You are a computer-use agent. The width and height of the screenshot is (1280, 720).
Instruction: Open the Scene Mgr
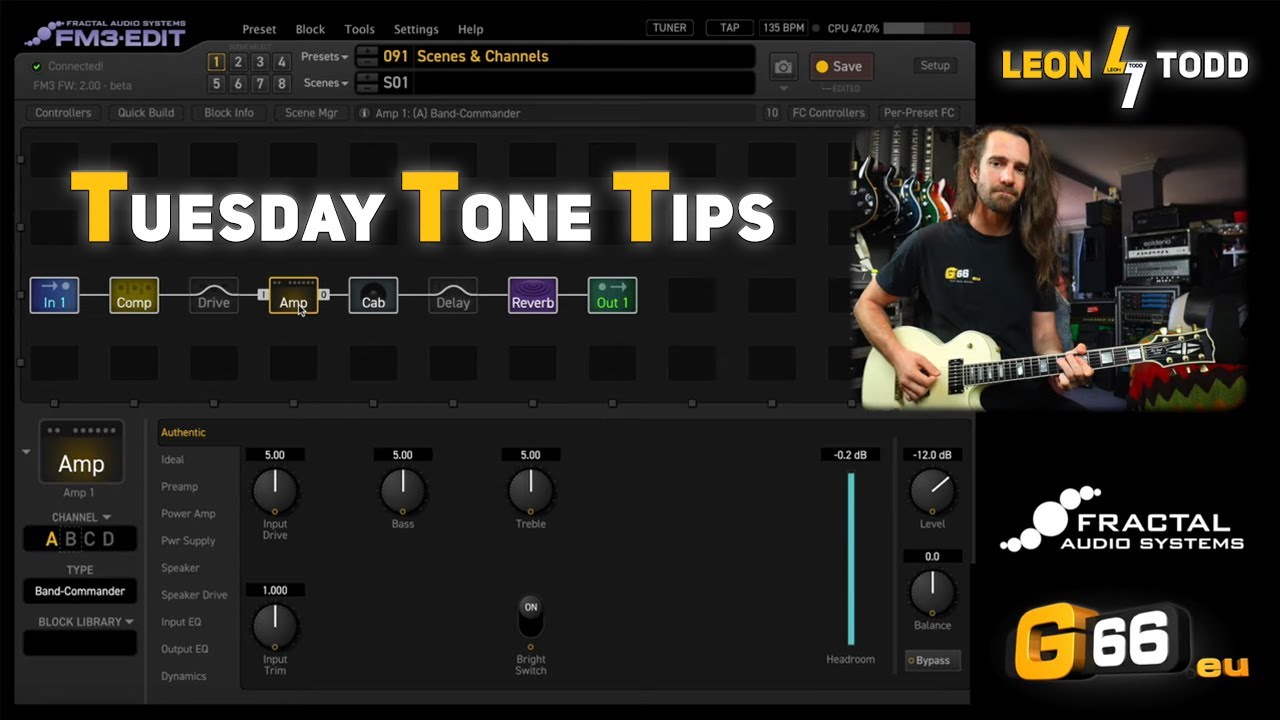pos(311,113)
